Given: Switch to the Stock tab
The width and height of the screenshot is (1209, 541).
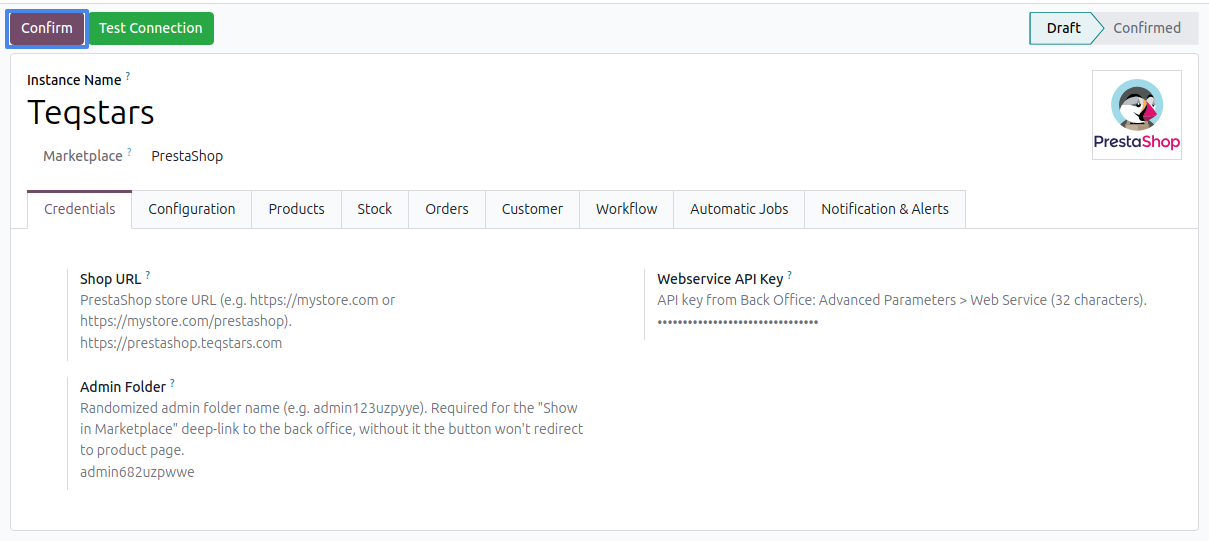Looking at the screenshot, I should point(375,209).
